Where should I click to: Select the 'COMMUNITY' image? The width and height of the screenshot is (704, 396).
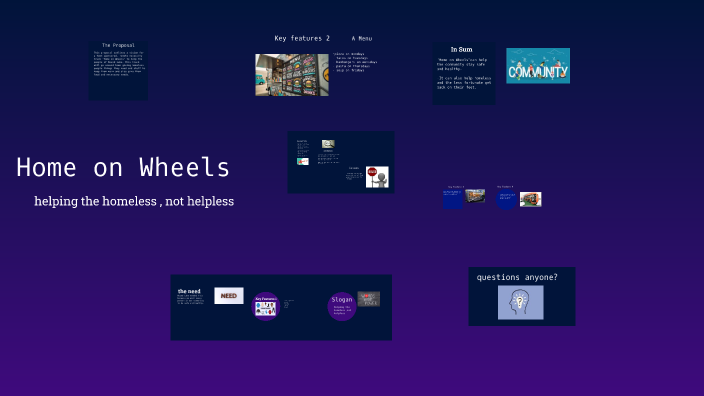click(x=538, y=66)
